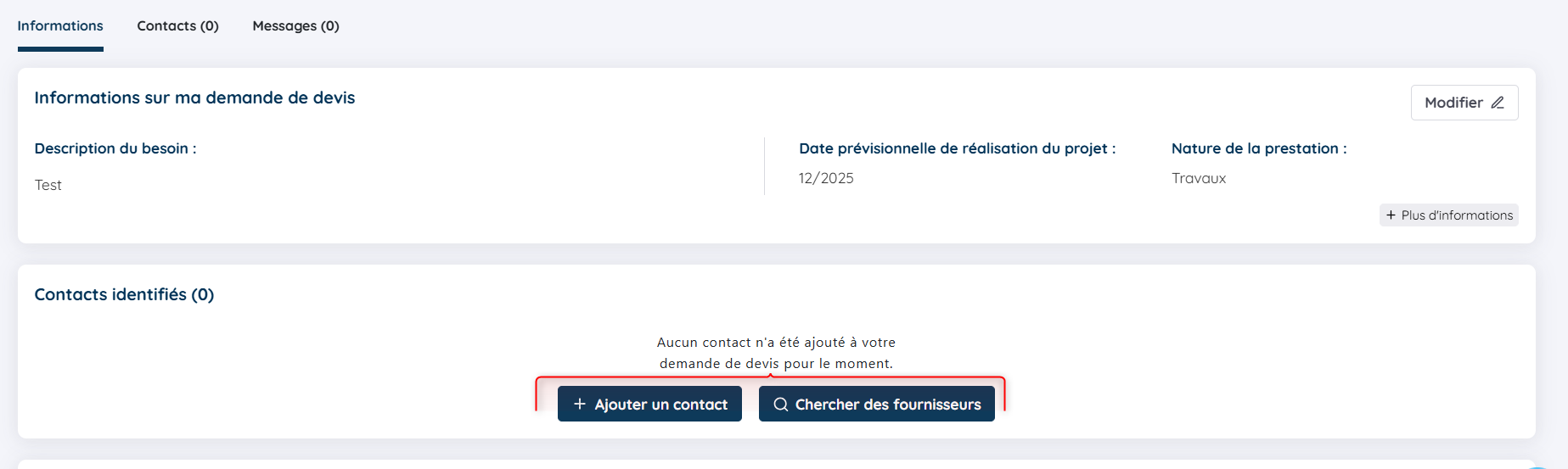Click the Date prévisionnelle de réalisation label

(957, 148)
